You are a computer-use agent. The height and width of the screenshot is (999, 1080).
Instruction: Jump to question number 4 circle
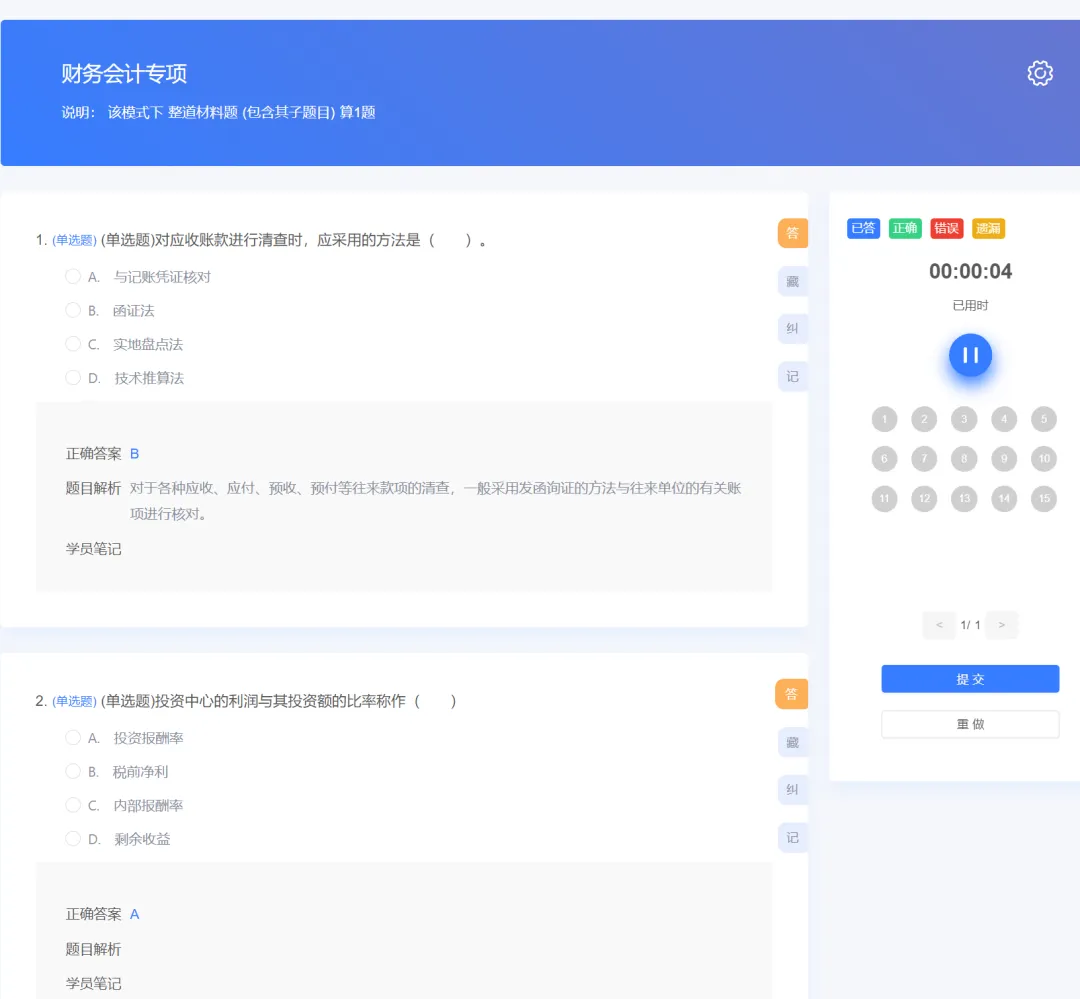pos(1004,419)
